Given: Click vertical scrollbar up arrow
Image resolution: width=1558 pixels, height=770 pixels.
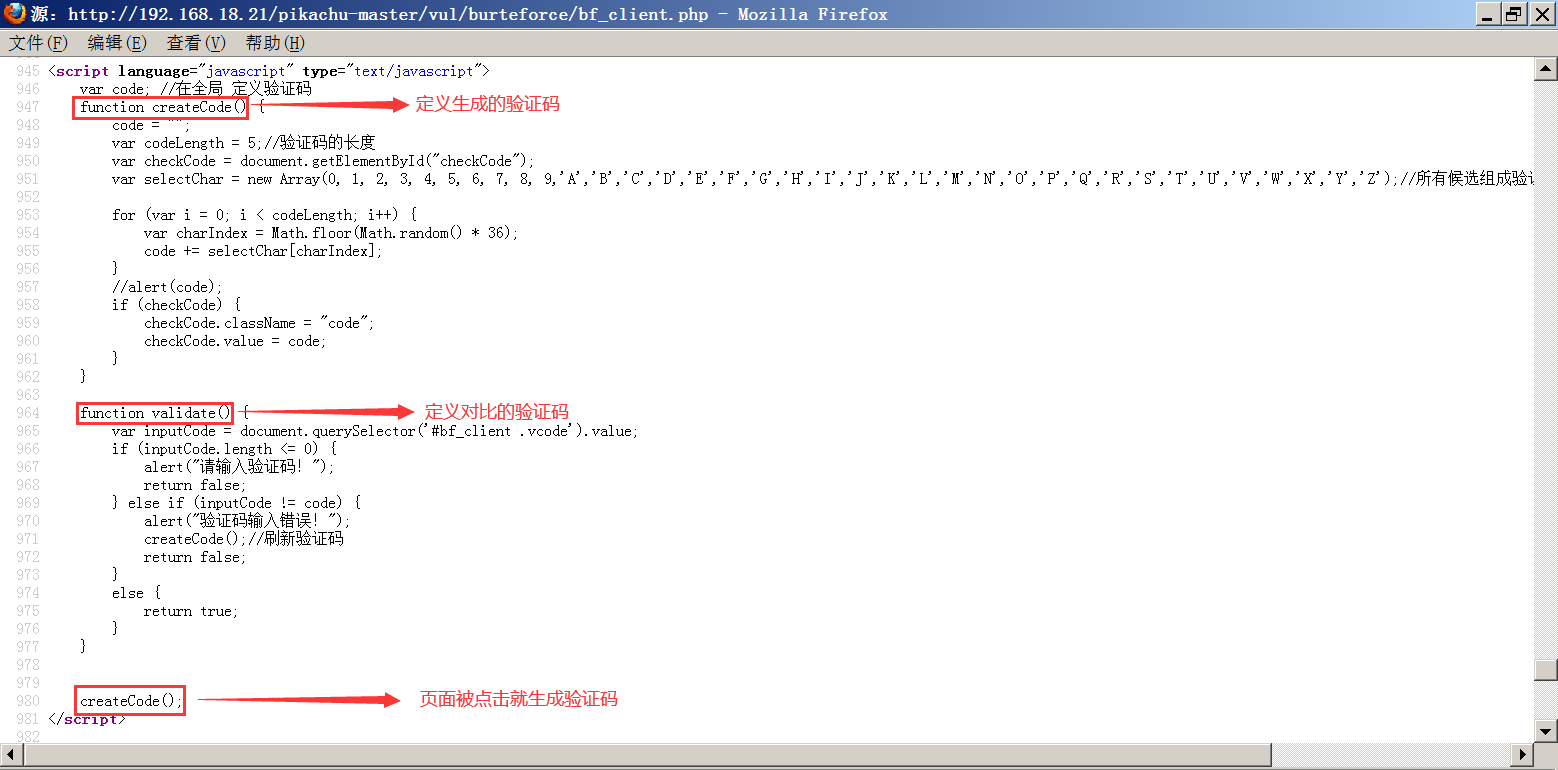Looking at the screenshot, I should tap(1546, 68).
